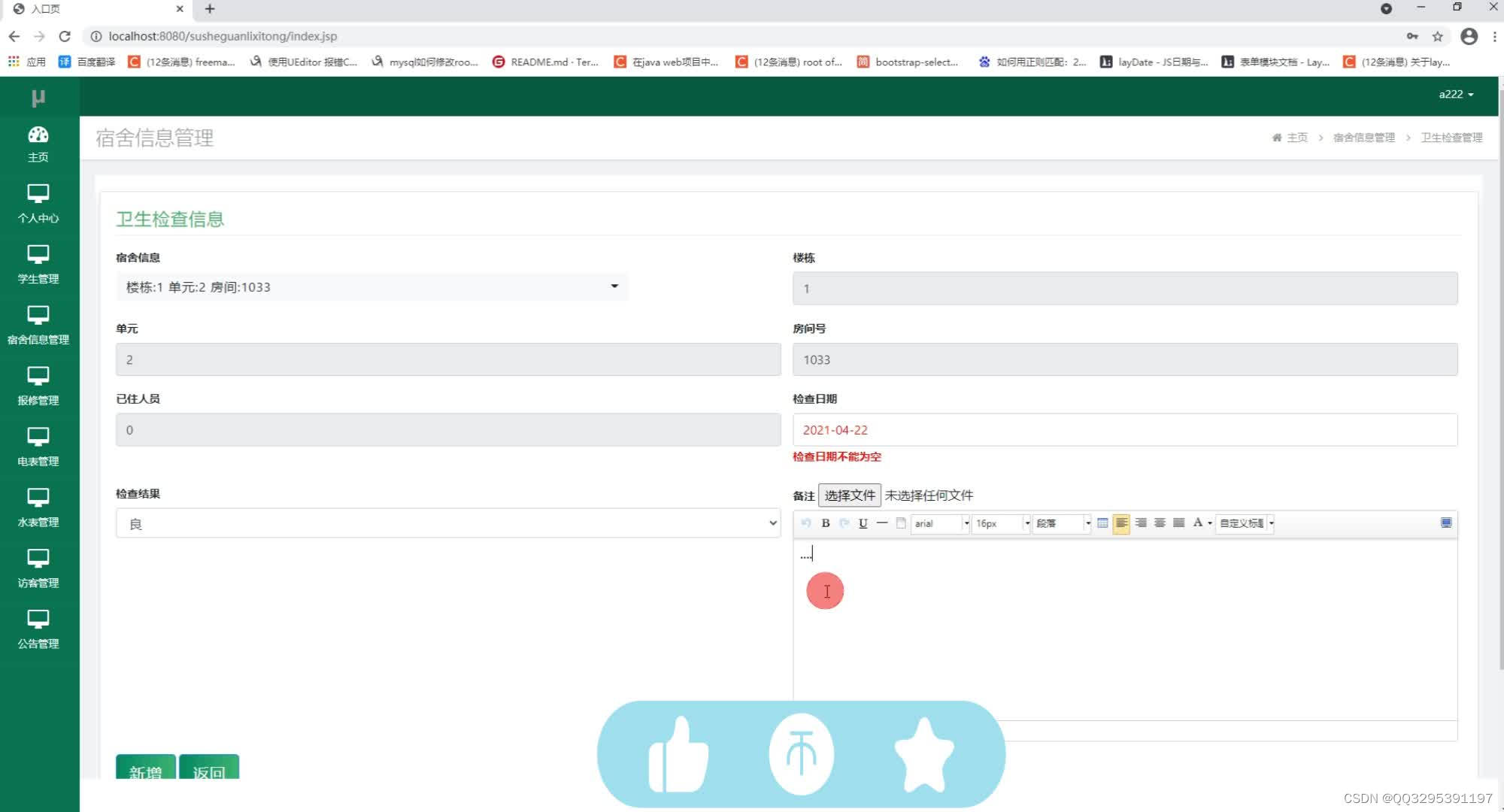Open the saved passwords key icon

point(1412,36)
